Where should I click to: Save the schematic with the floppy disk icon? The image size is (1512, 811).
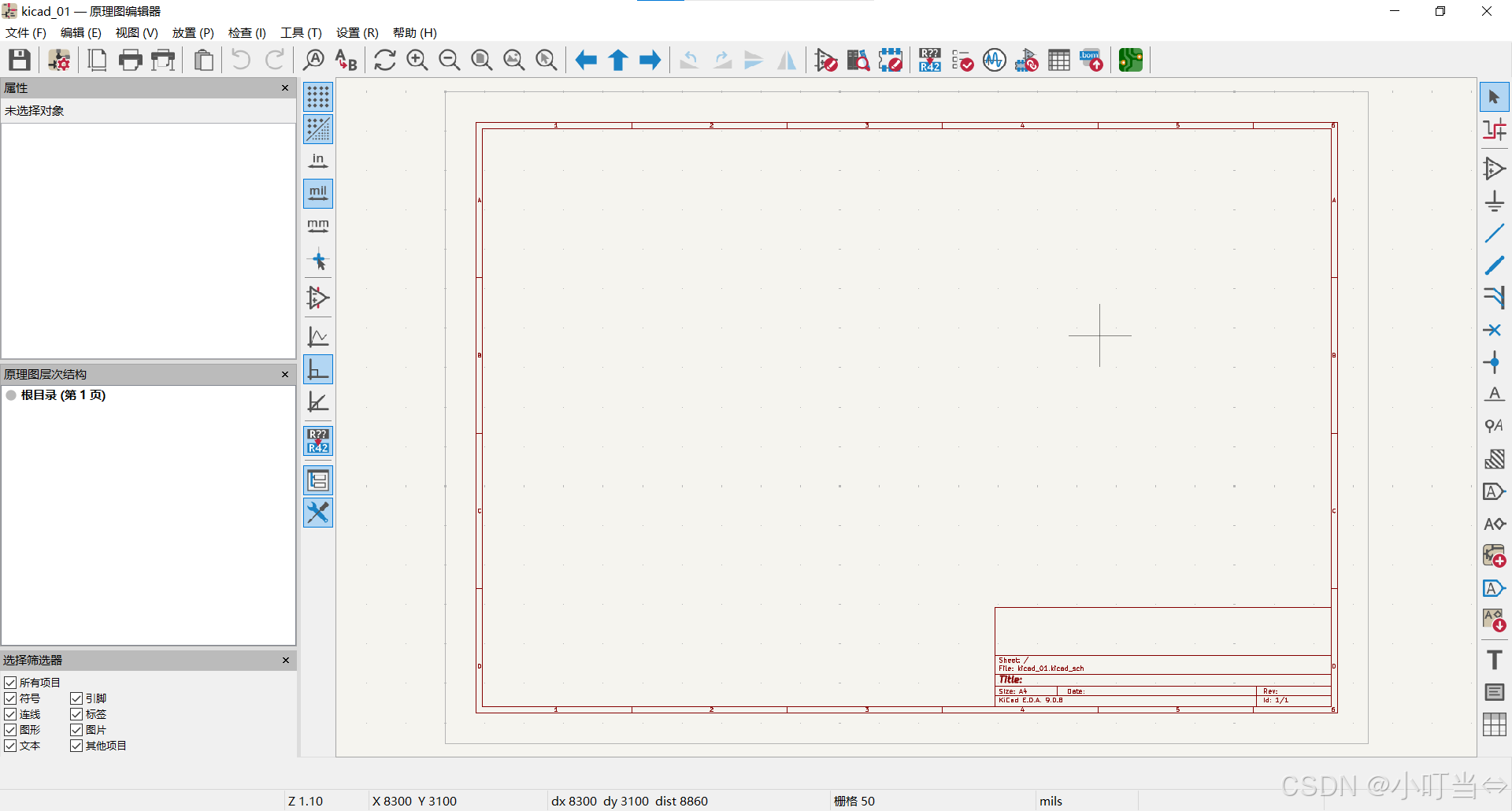pyautogui.click(x=20, y=60)
